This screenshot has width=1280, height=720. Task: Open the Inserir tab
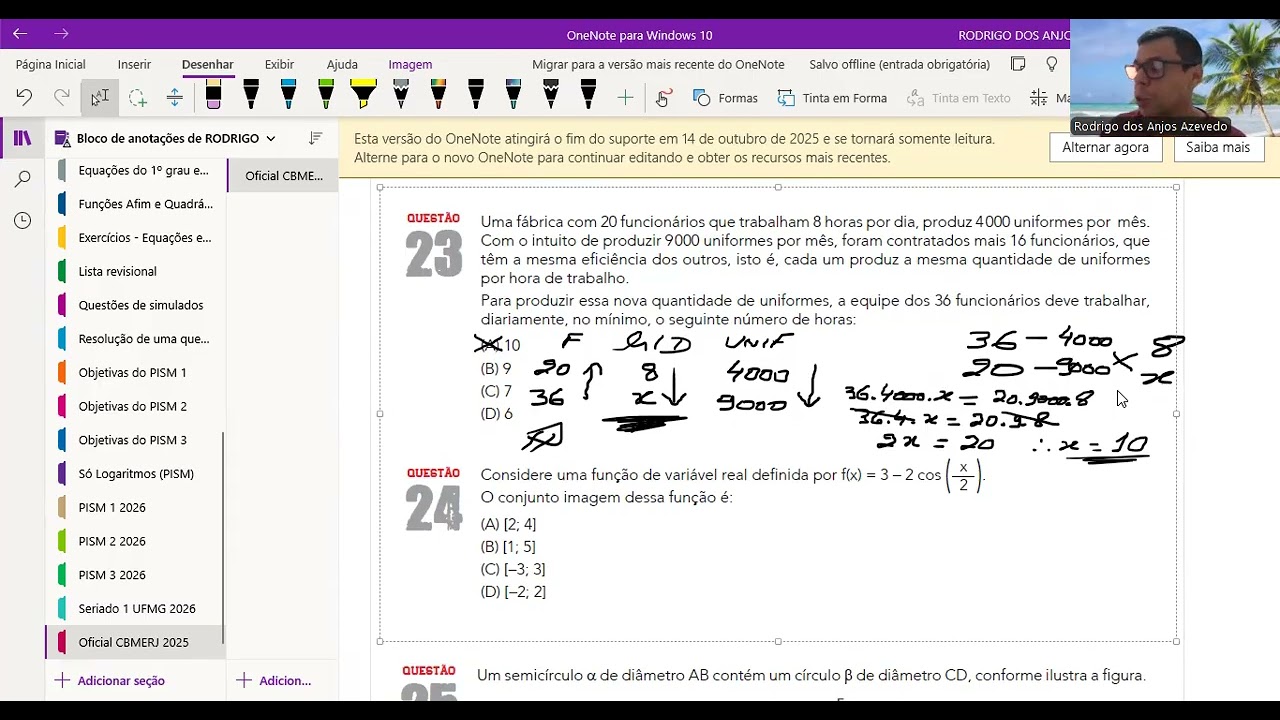(134, 64)
